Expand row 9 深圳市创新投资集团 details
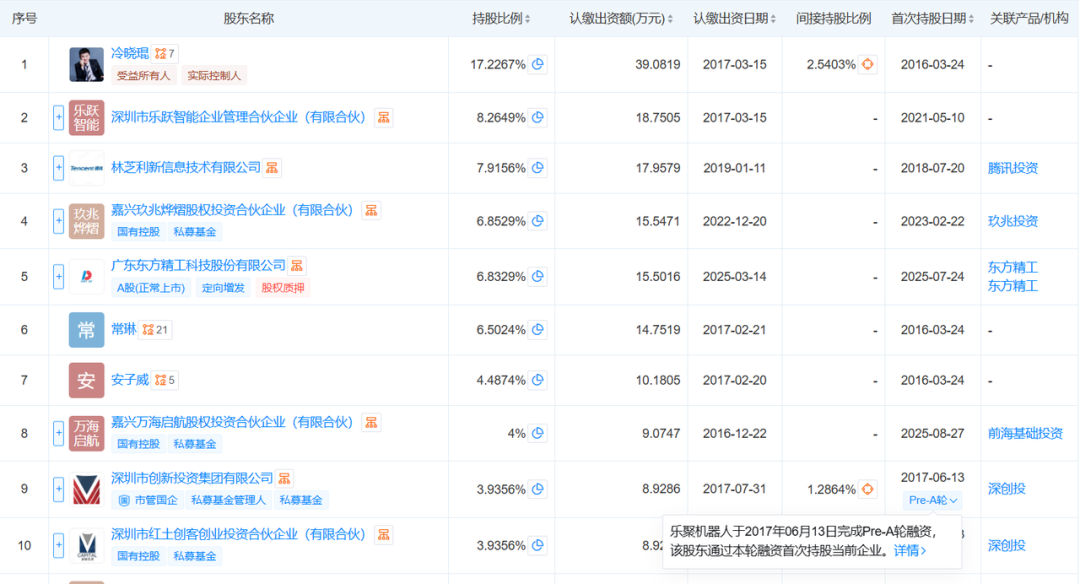The image size is (1080, 584). click(58, 489)
